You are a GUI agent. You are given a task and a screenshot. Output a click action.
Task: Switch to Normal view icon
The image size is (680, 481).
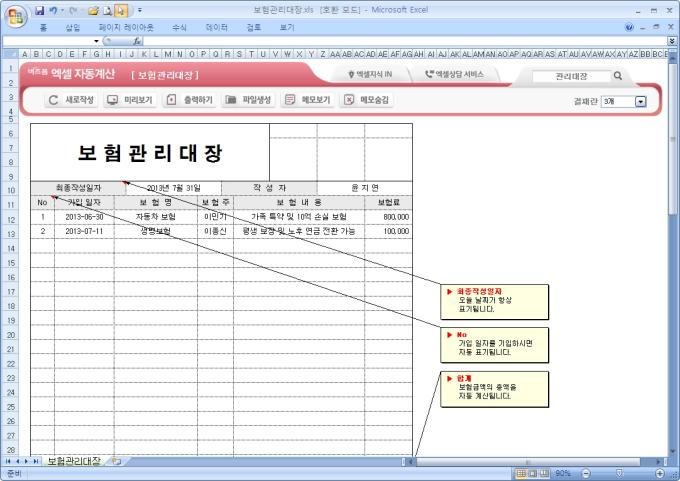[521, 473]
